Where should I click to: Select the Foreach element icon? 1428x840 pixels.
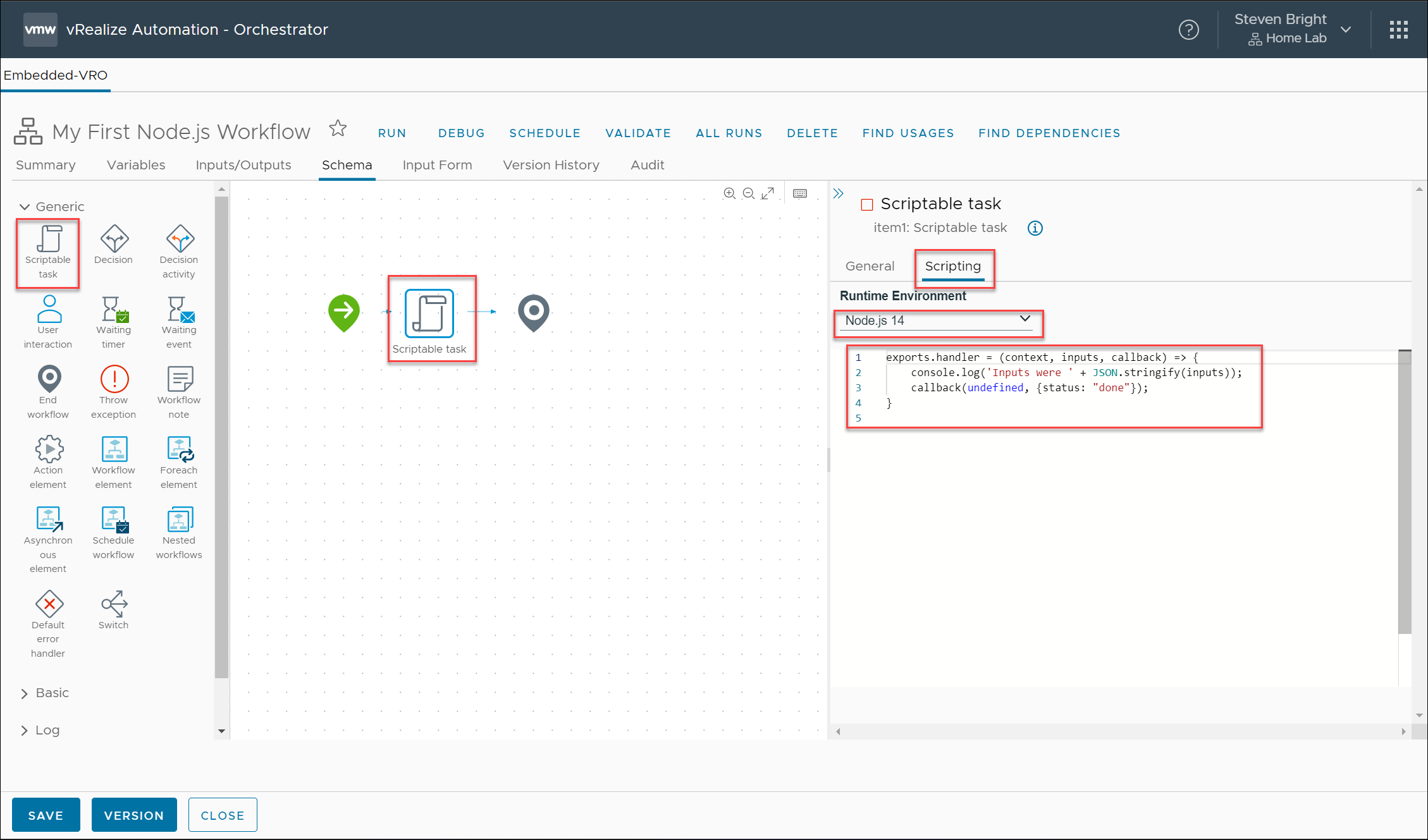point(180,449)
